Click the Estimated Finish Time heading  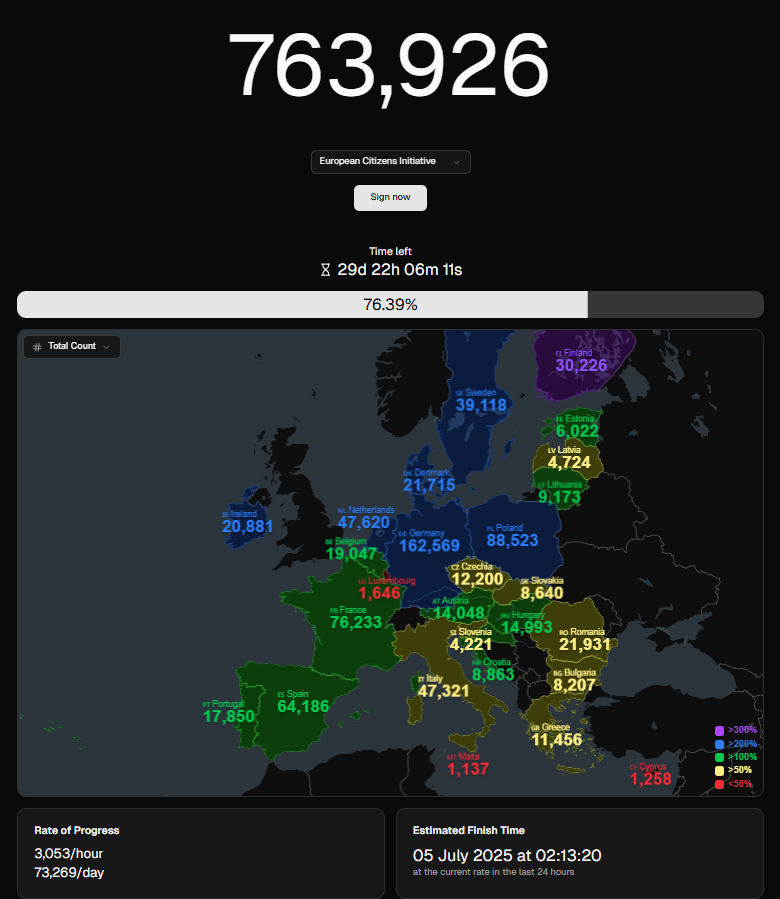[x=469, y=830]
